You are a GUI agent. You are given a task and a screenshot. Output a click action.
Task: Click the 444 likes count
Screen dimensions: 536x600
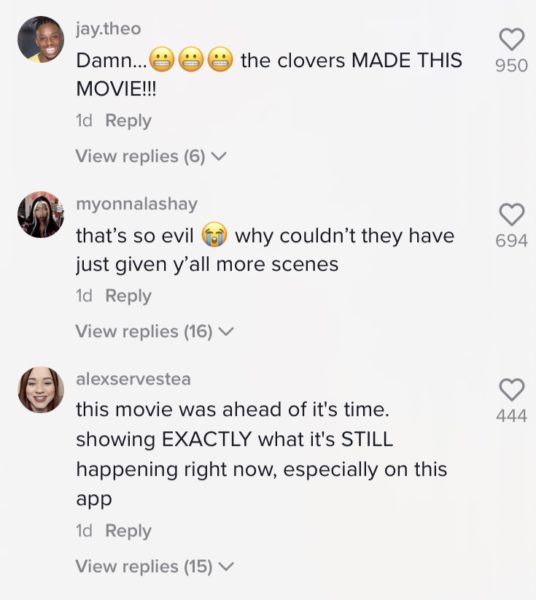(512, 416)
